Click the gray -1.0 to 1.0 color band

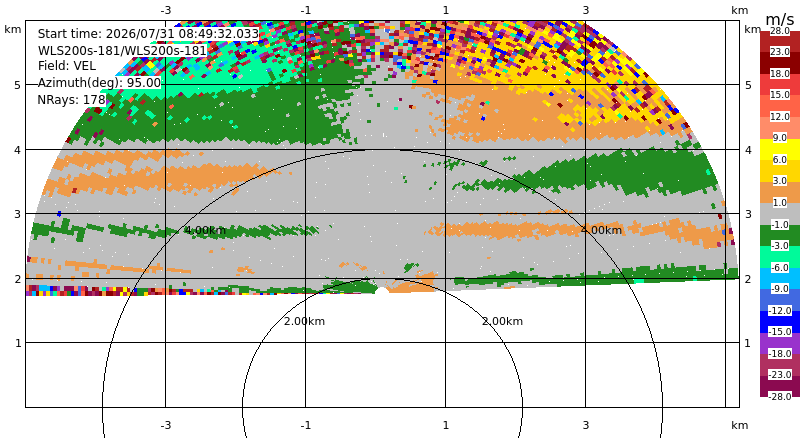point(780,214)
